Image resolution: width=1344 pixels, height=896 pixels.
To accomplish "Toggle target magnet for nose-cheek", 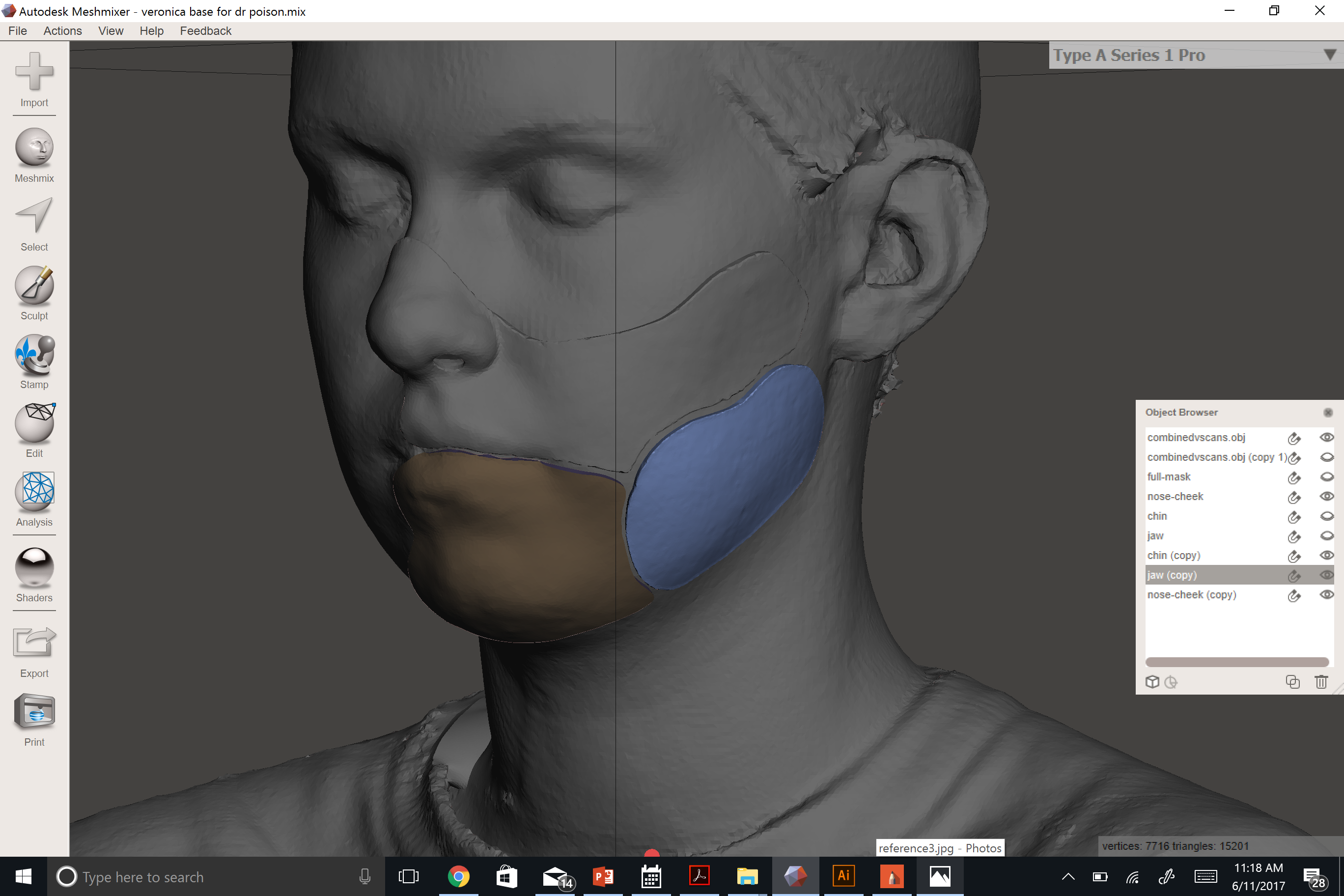I will (1294, 497).
